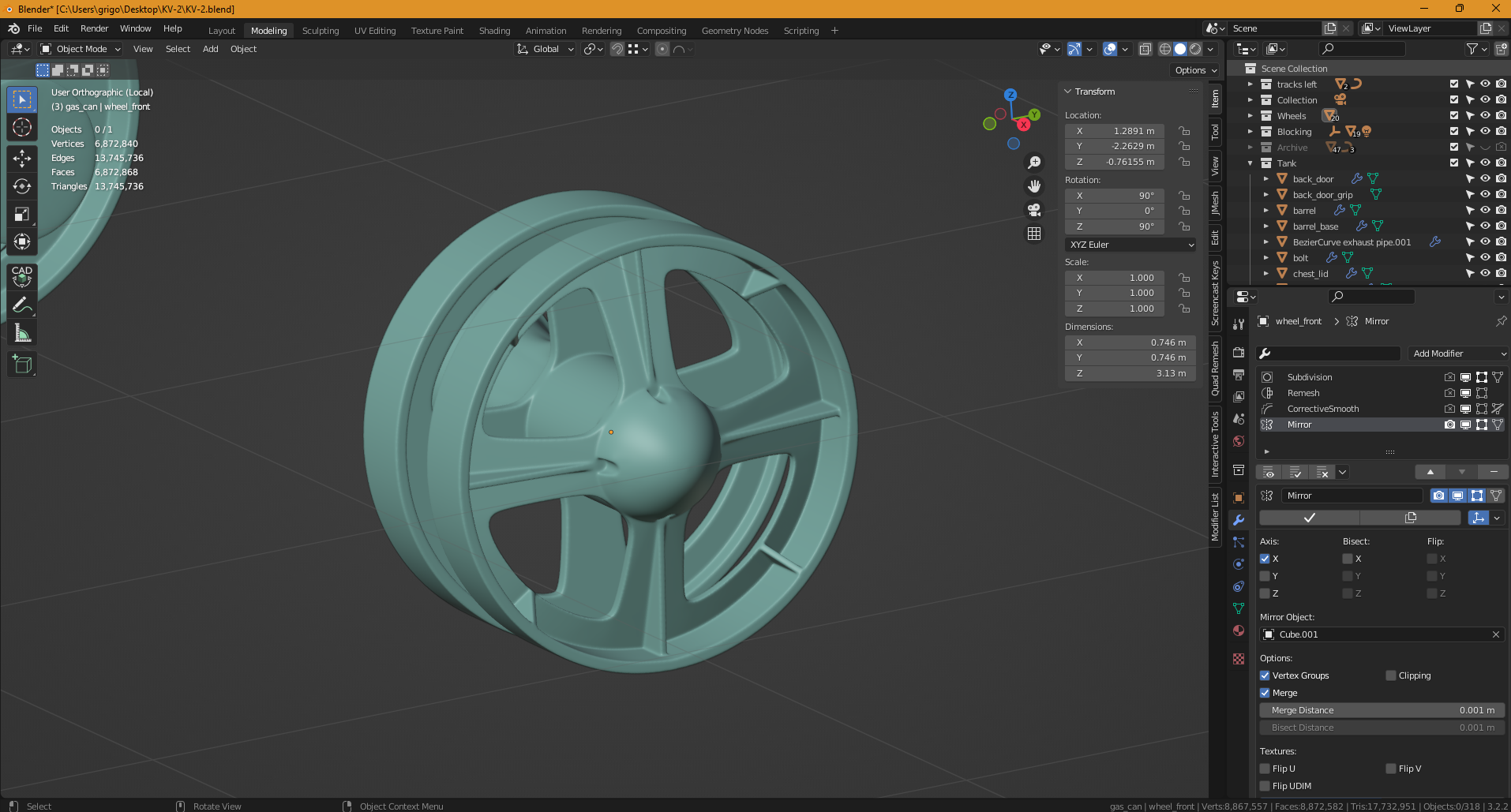Select the Rotate tool in toolbar
The height and width of the screenshot is (812, 1511).
22,186
